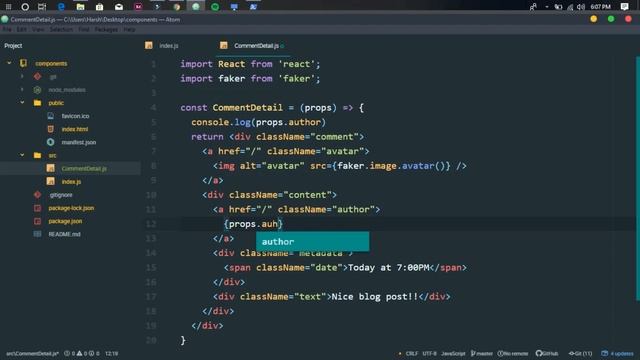
Task: Click the GitHub icon in status bar
Action: point(539,353)
